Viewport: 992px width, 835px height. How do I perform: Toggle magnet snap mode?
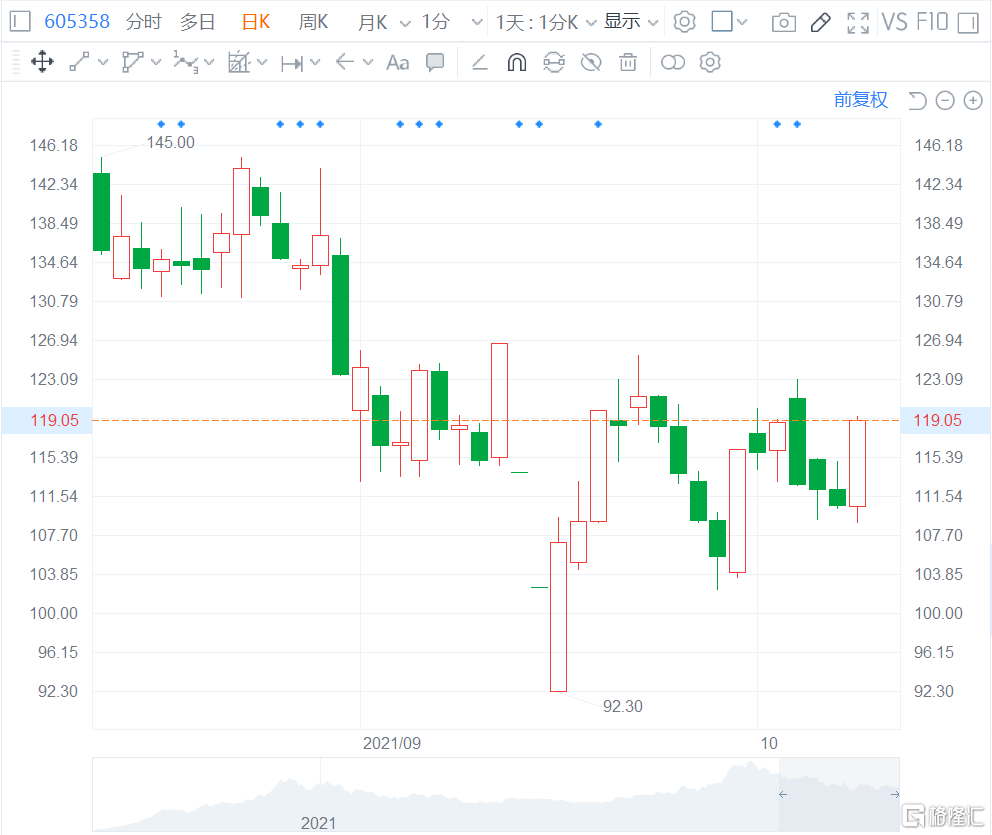click(517, 62)
